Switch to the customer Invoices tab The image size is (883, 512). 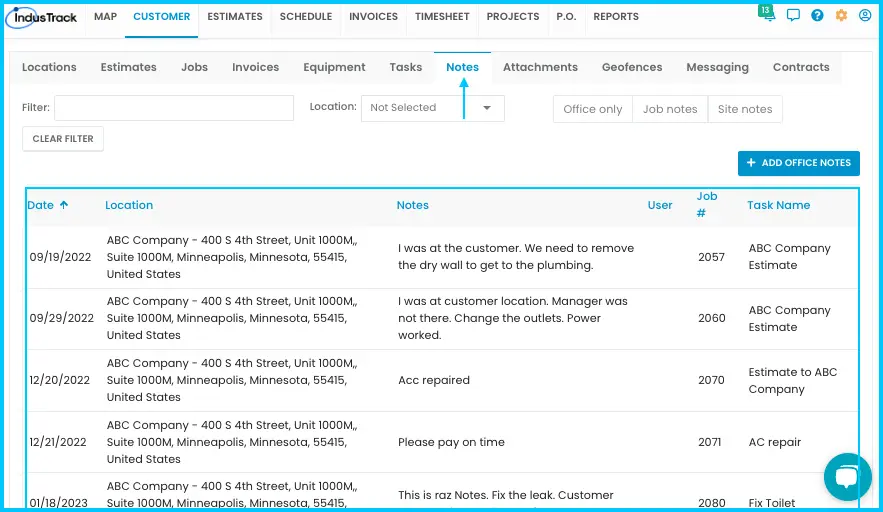(x=256, y=67)
